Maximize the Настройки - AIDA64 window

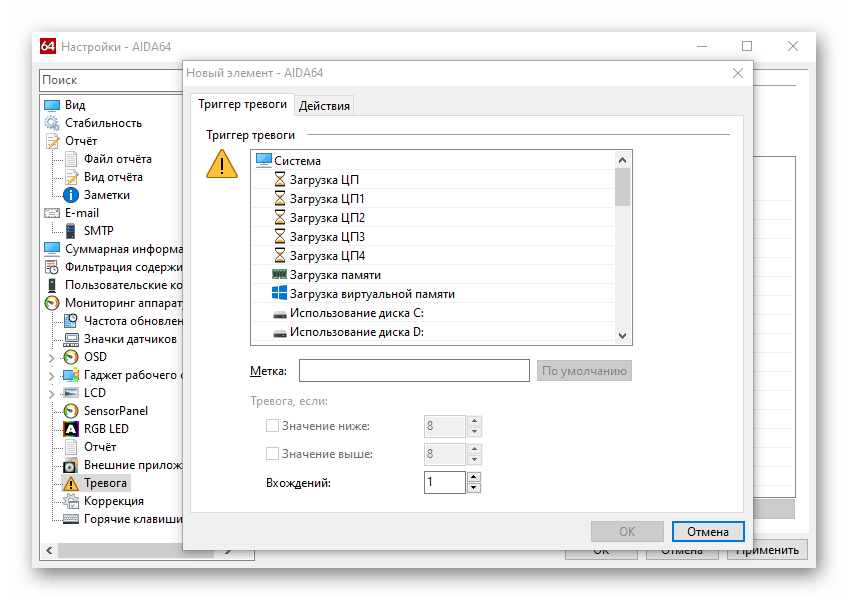(747, 46)
